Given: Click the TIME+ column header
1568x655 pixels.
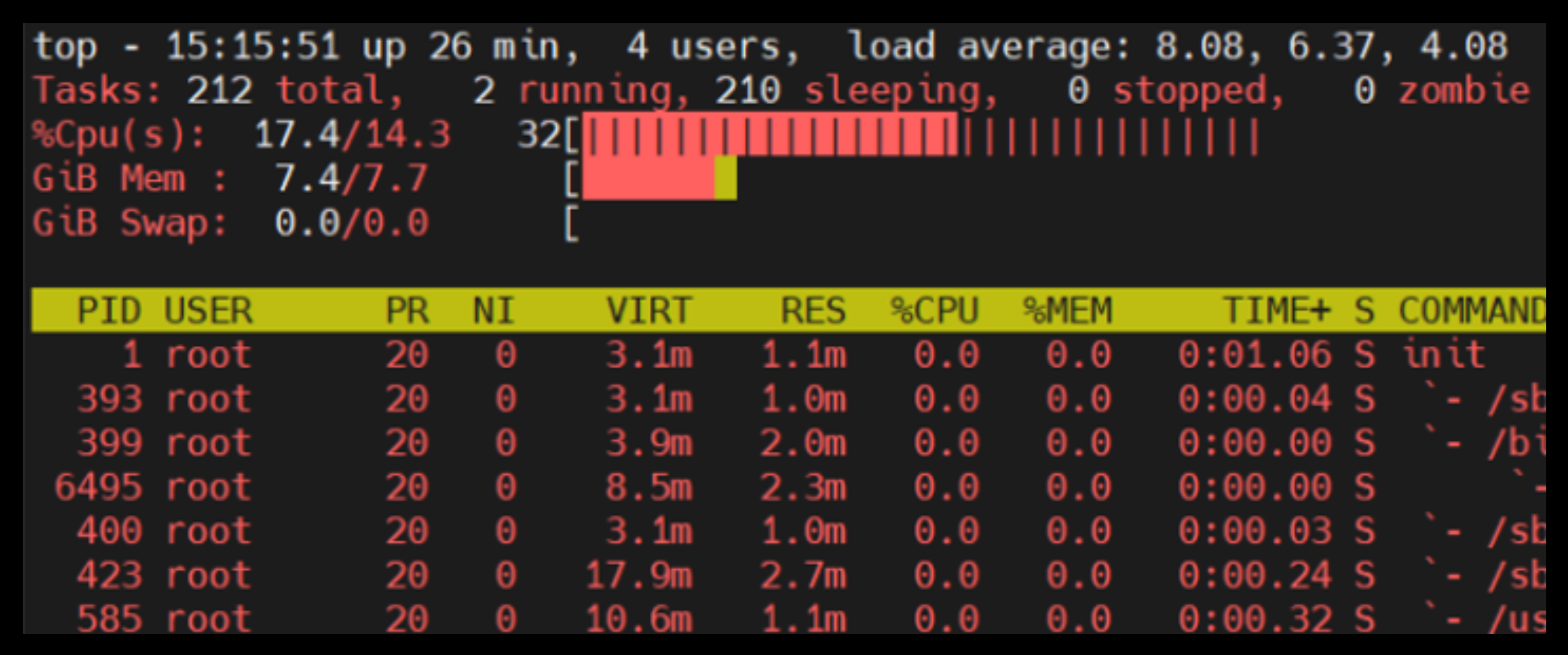Looking at the screenshot, I should pyautogui.click(x=1276, y=310).
